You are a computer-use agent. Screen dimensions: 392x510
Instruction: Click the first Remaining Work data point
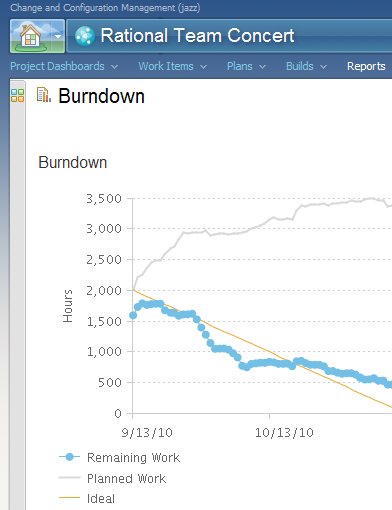pyautogui.click(x=133, y=315)
